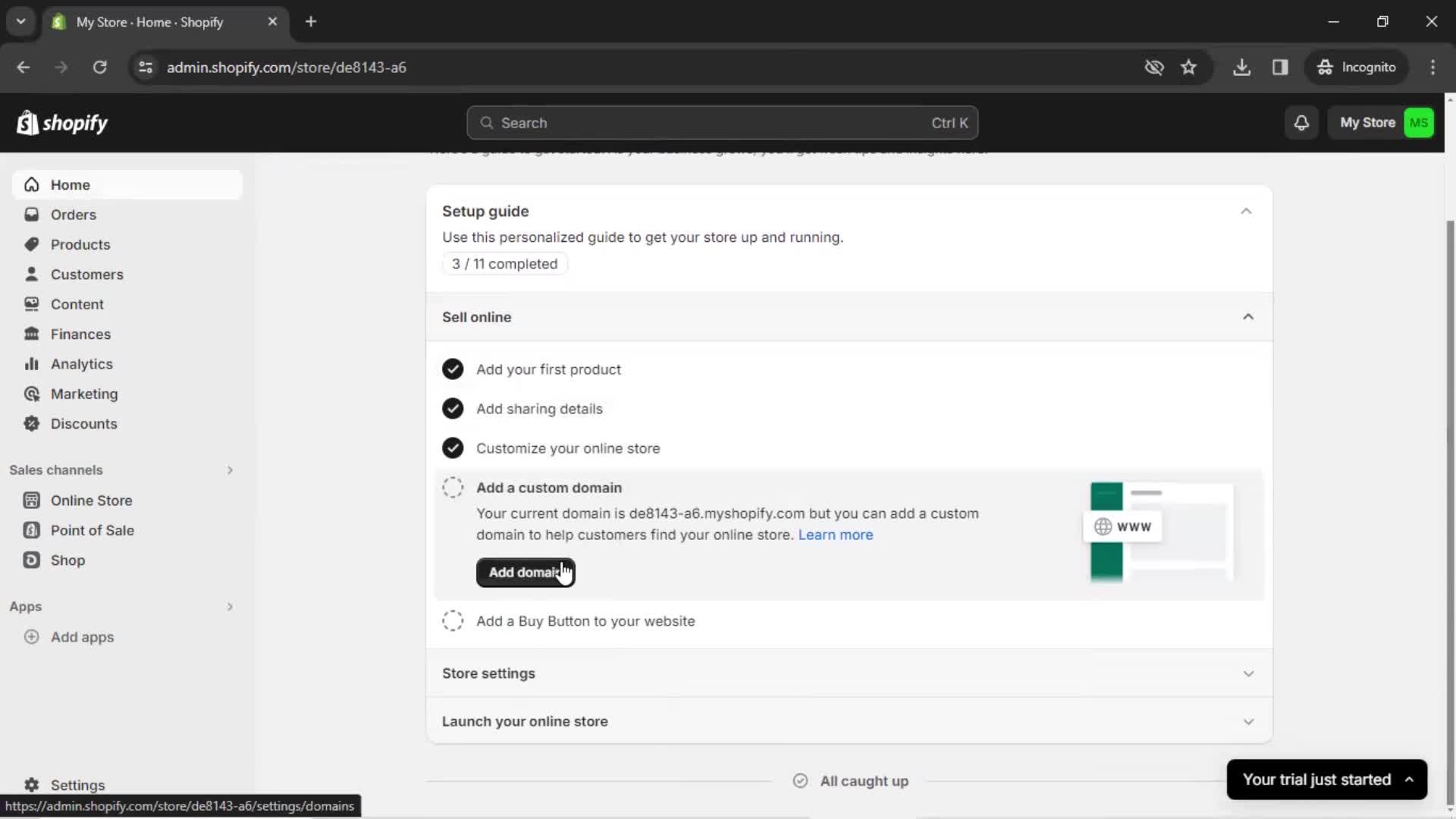Open the Marketing sidebar icon
This screenshot has width=1456, height=819.
[31, 394]
